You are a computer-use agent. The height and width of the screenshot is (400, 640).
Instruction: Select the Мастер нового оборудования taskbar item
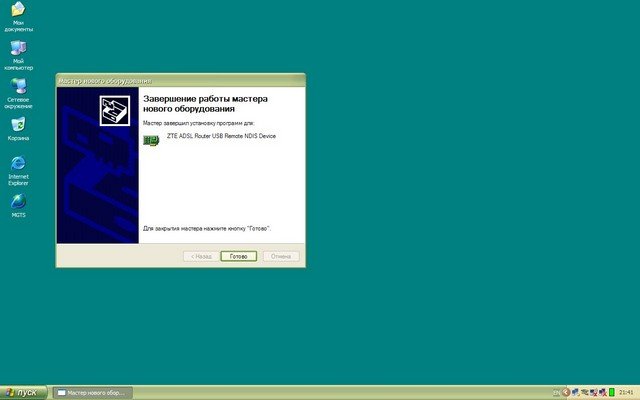[x=91, y=392]
